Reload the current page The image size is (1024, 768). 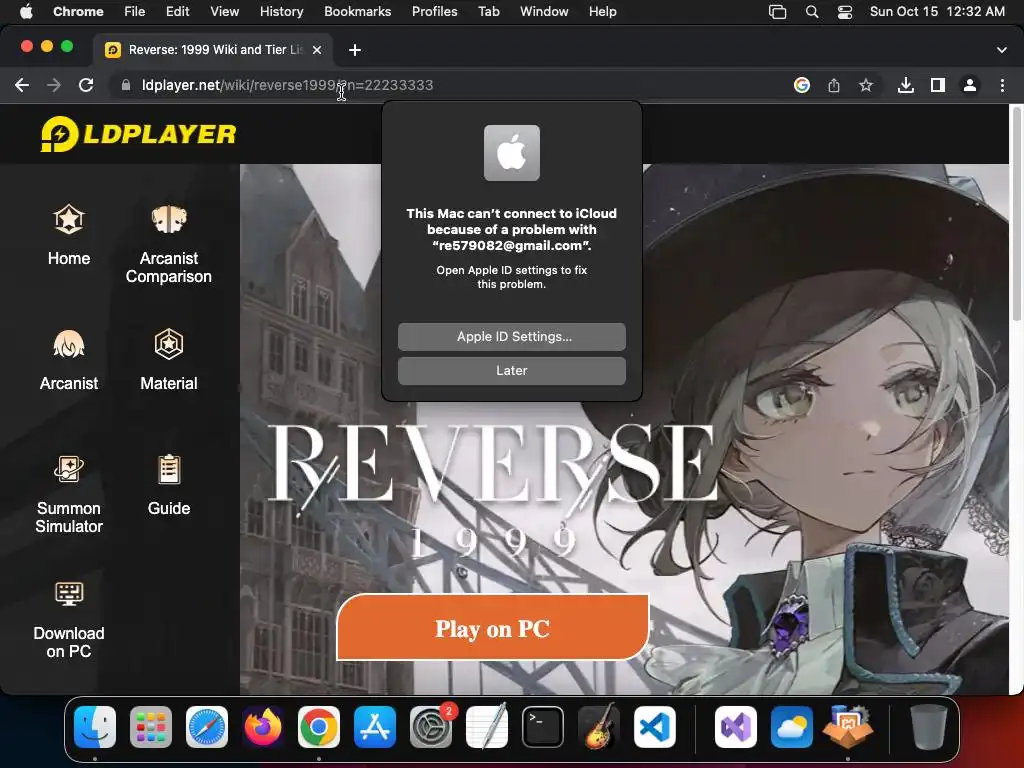tap(86, 85)
